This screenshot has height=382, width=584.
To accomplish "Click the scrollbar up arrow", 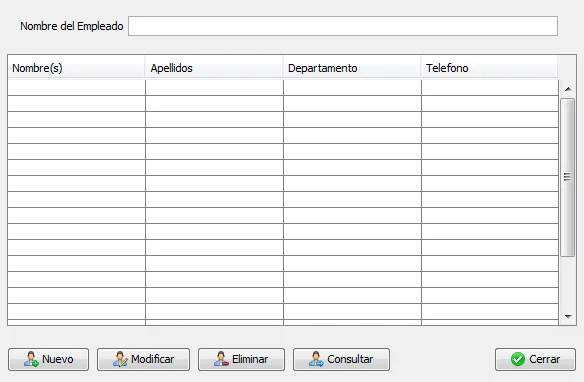I will 568,89.
